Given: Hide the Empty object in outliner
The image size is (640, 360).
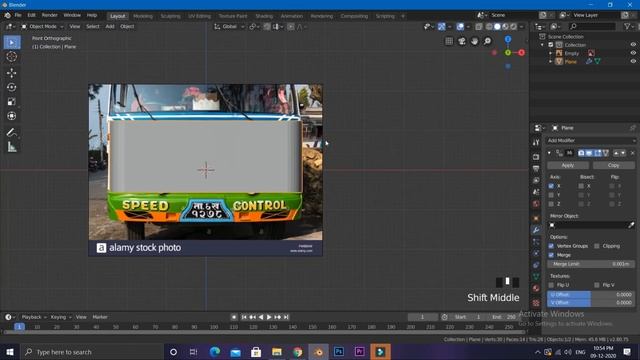Looking at the screenshot, I should (x=633, y=53).
